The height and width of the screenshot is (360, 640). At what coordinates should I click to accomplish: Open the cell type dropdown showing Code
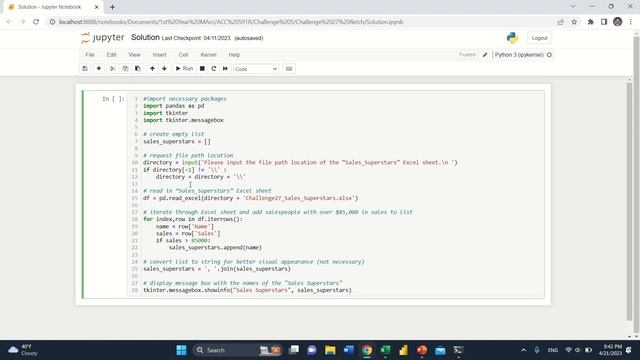256,69
